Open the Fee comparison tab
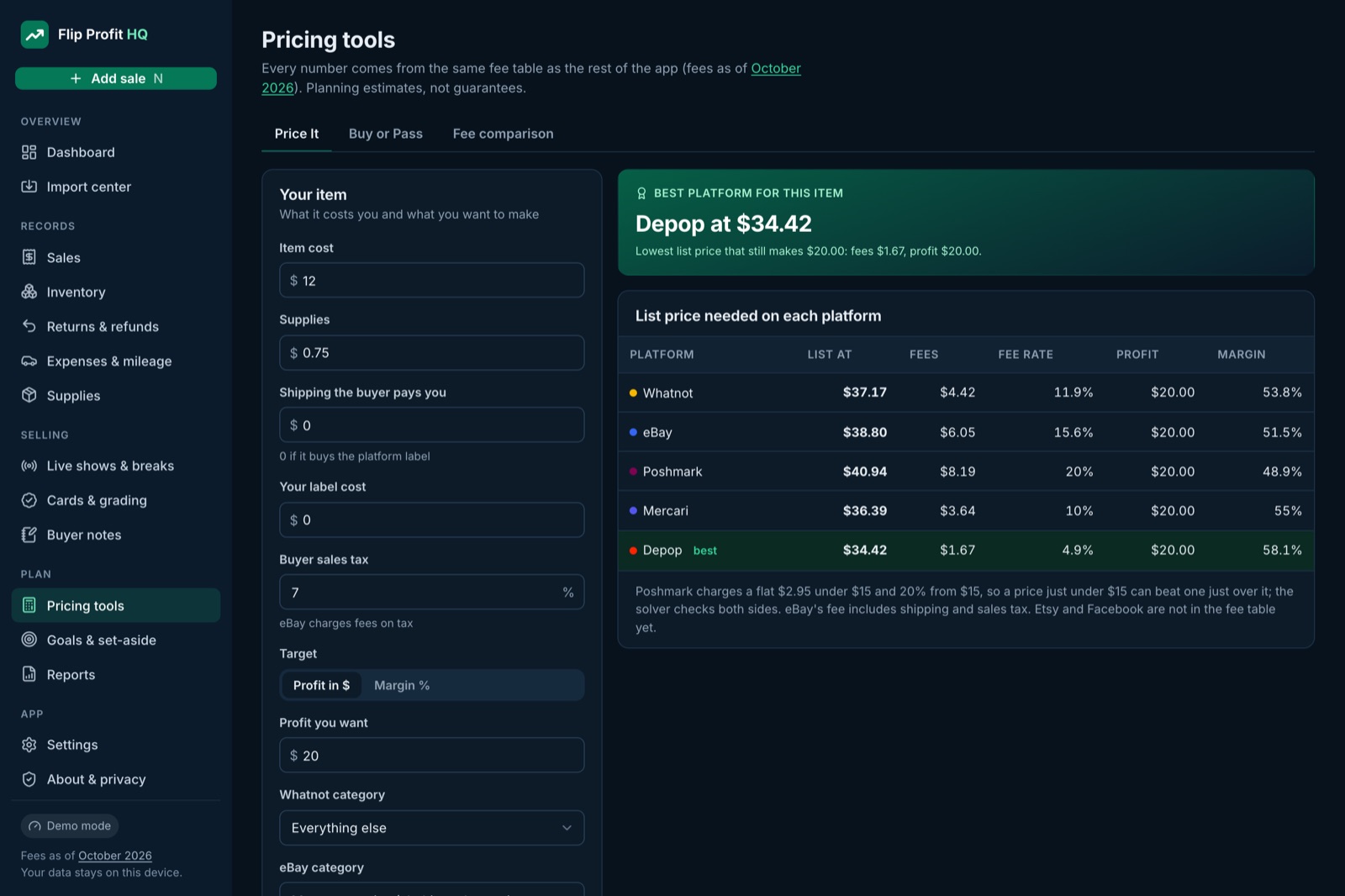The image size is (1345, 896). tap(503, 134)
